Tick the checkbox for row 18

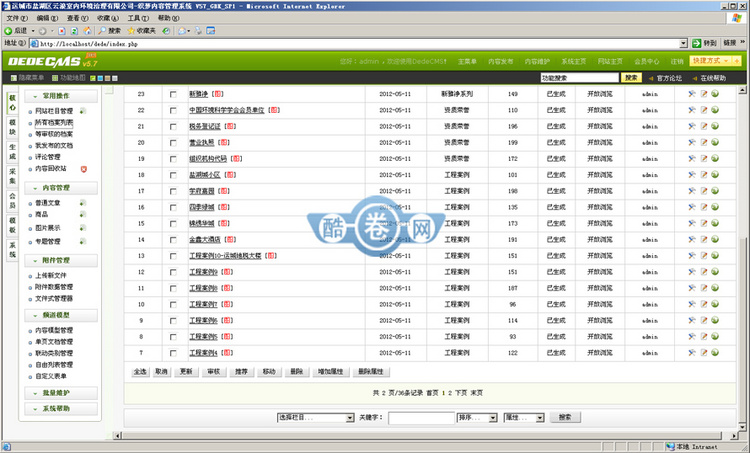coord(173,175)
